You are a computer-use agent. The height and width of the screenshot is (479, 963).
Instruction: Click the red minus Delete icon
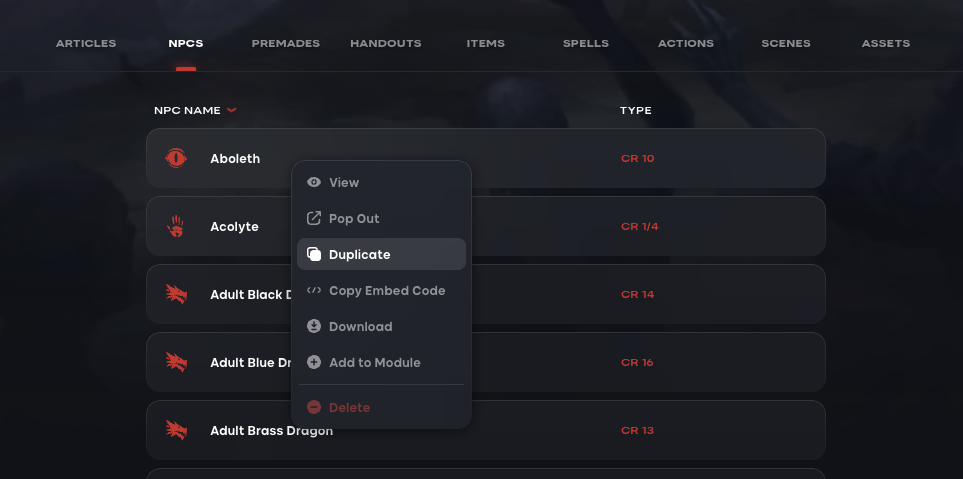(314, 408)
